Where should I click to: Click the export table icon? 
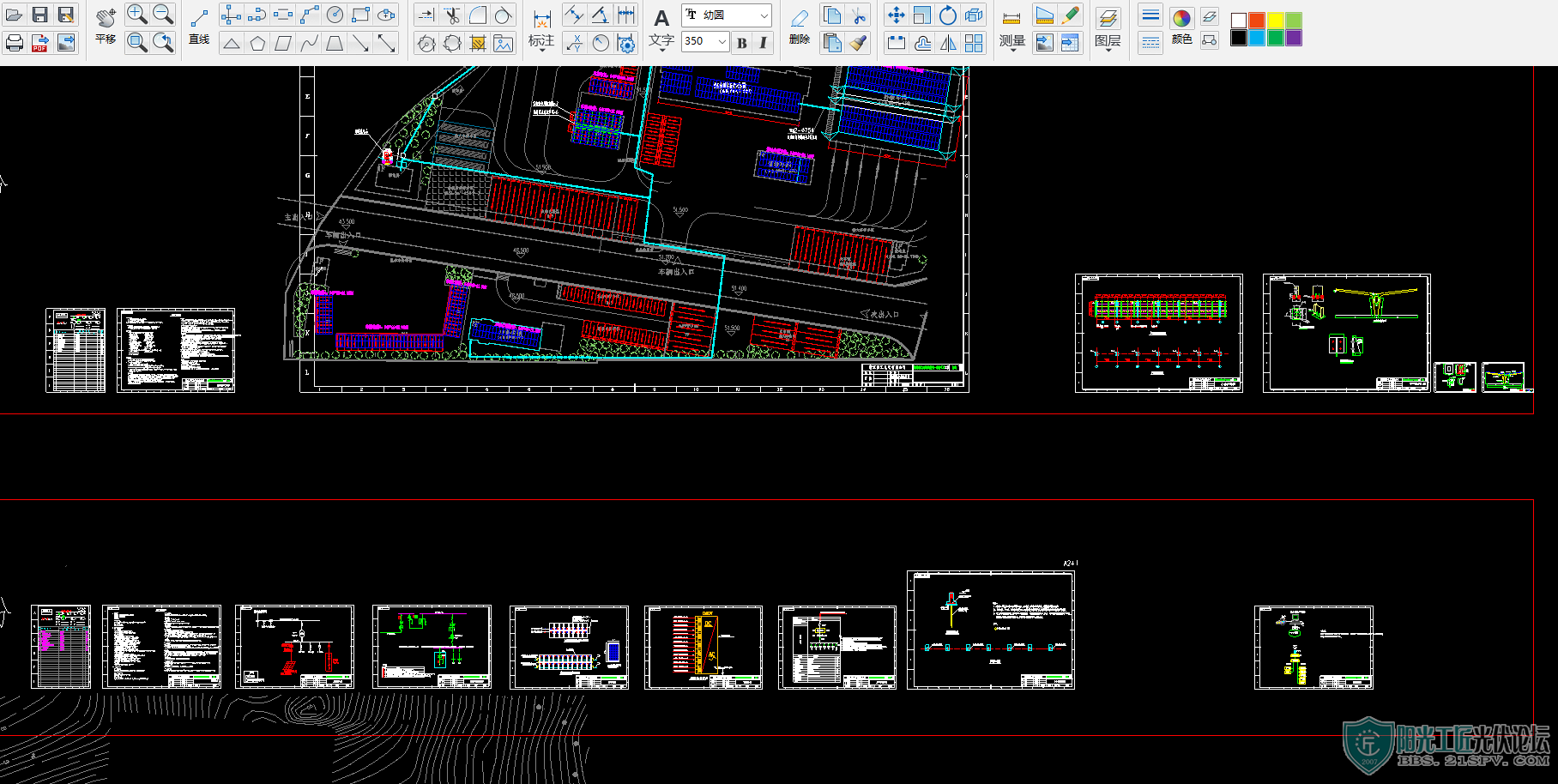(x=1070, y=43)
